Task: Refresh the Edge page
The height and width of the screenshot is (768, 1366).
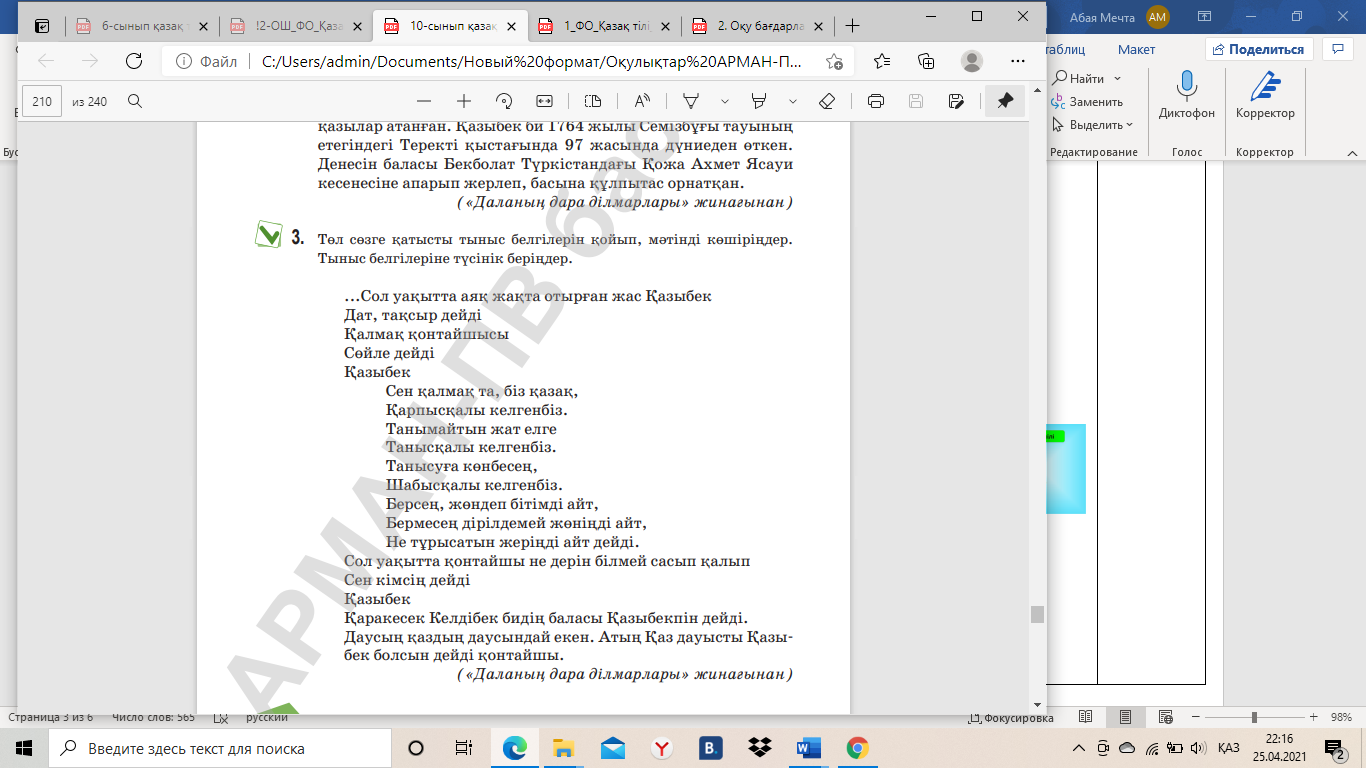Action: click(x=134, y=61)
